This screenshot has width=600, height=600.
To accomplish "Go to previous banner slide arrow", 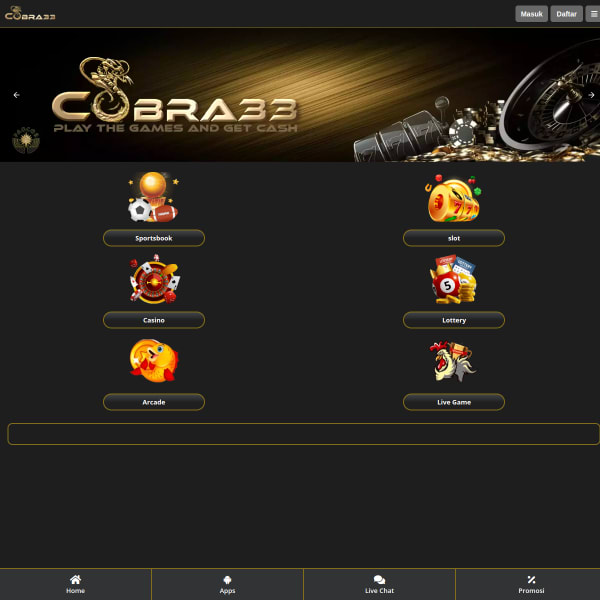I will (x=16, y=95).
